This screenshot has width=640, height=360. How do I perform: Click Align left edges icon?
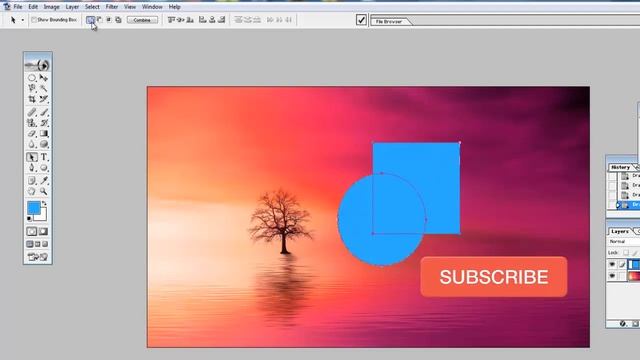point(202,20)
